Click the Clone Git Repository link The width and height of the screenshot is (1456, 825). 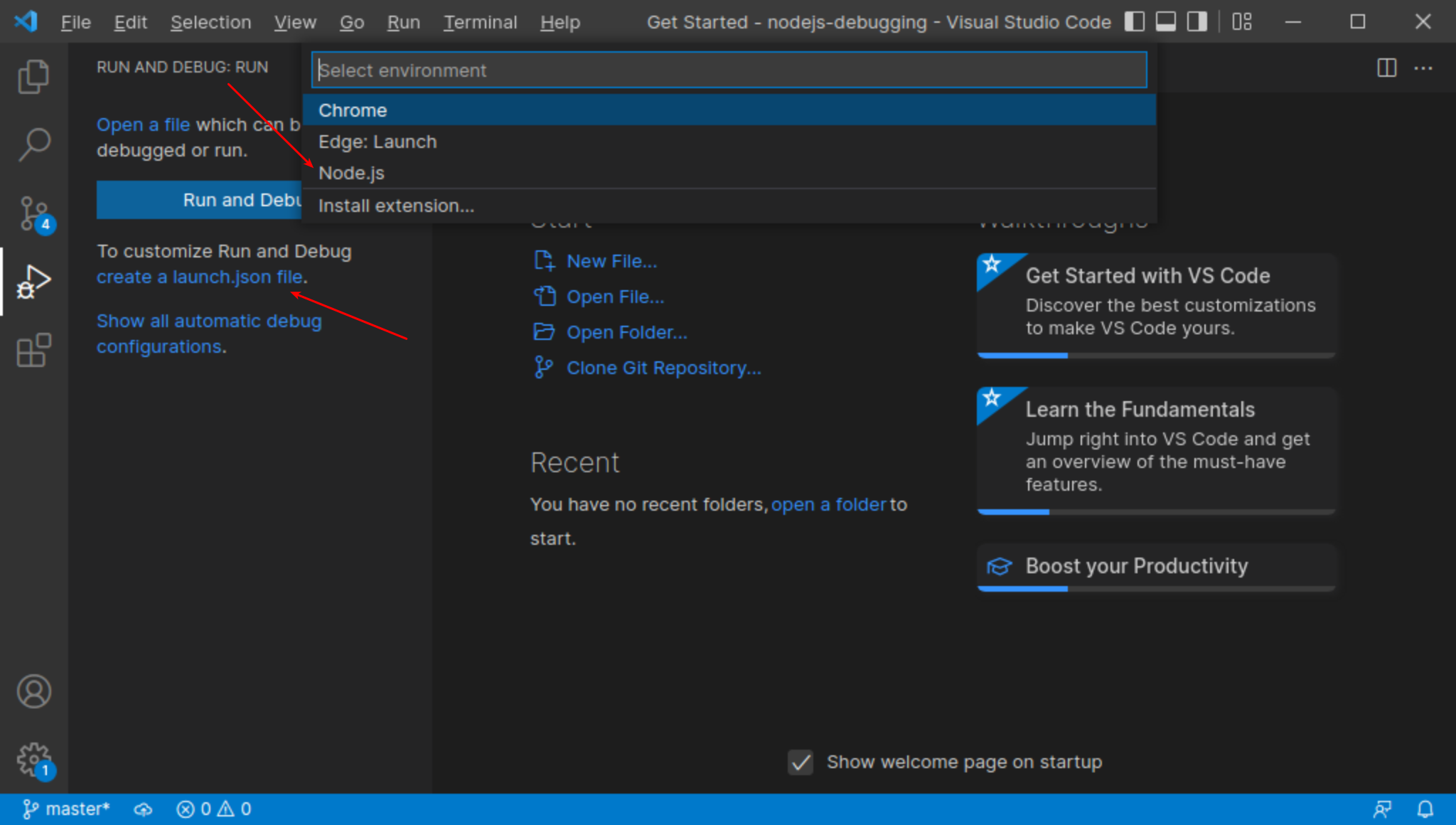[663, 368]
